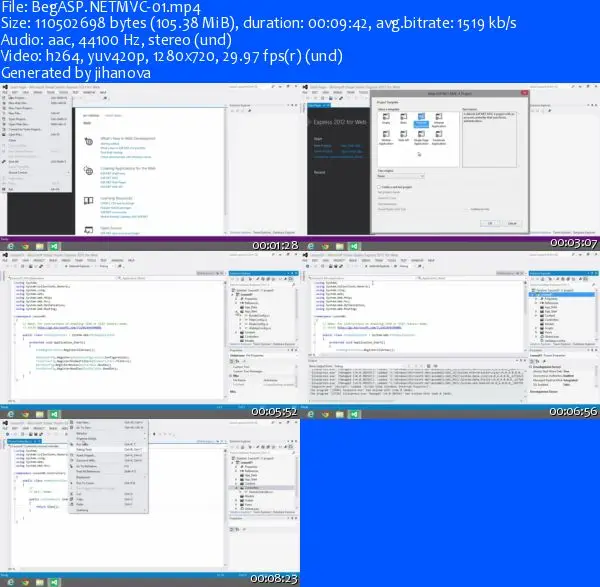Click the Output panel in the 00:06:56 frame
Screen dimensions: 600x587
tap(416, 380)
